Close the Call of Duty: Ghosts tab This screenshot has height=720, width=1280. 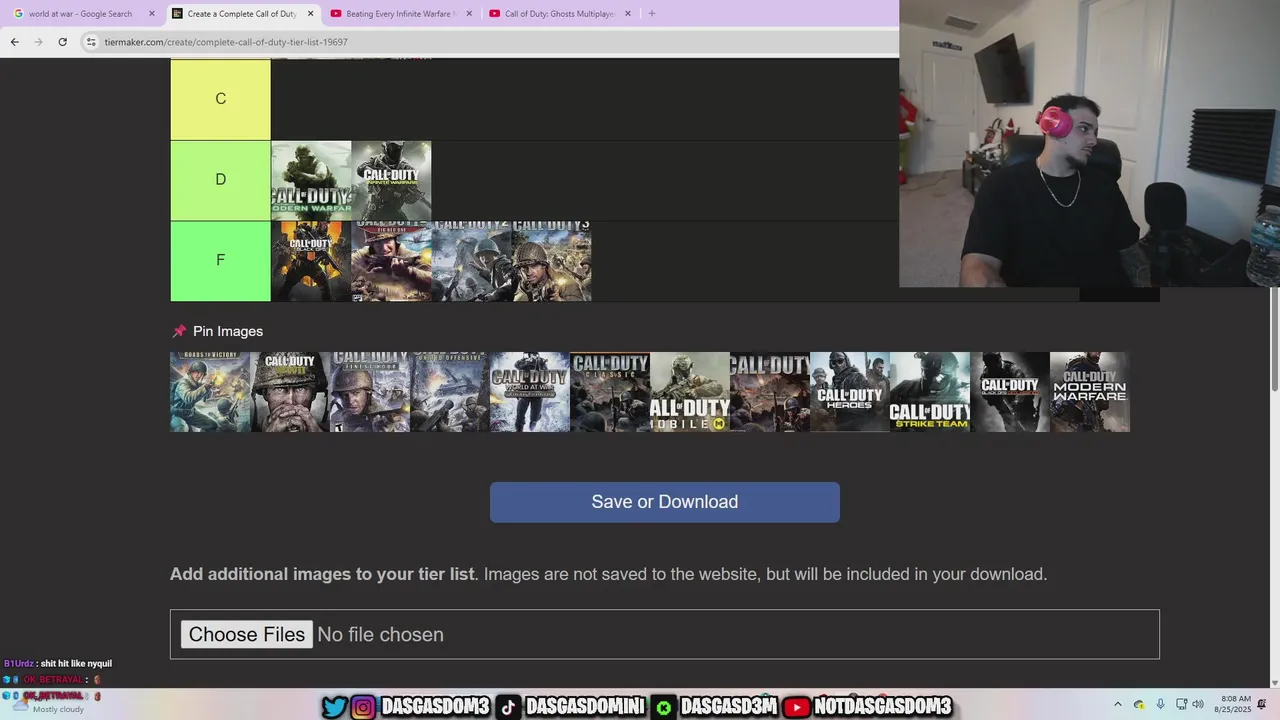click(628, 14)
